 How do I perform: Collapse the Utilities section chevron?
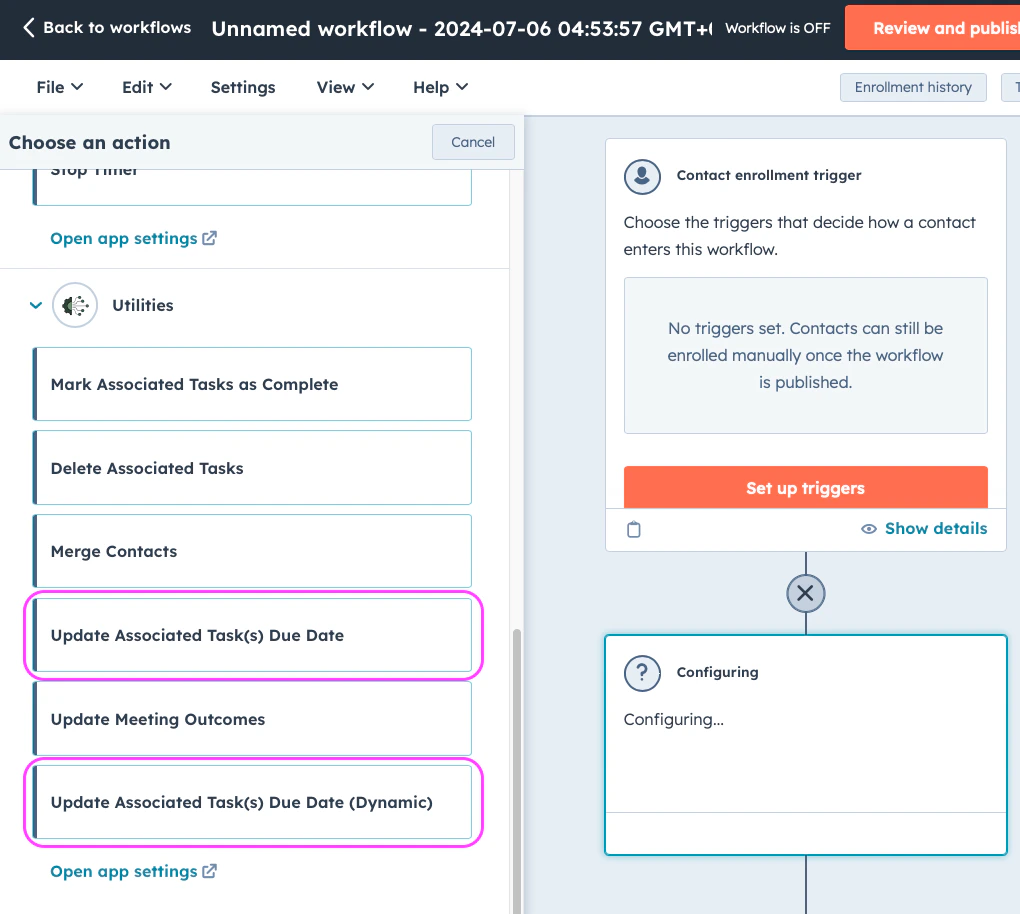click(36, 305)
